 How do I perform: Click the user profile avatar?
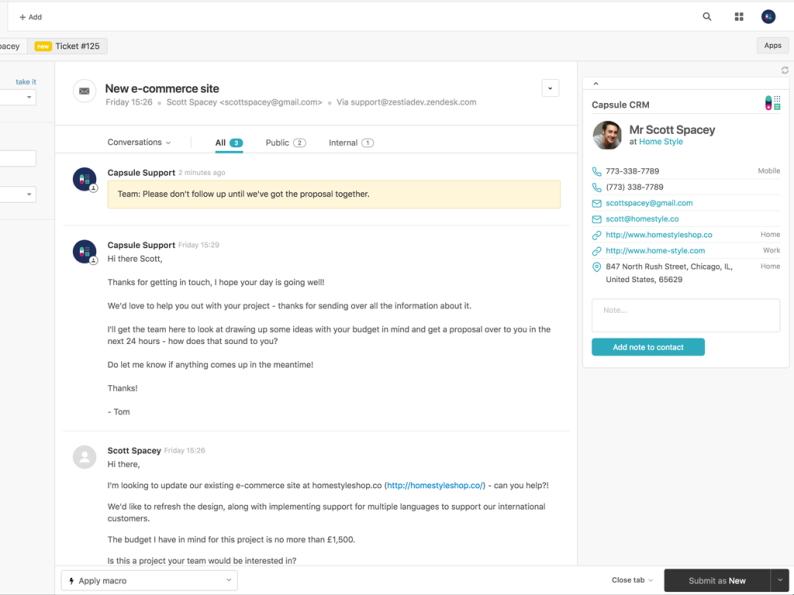(x=768, y=17)
